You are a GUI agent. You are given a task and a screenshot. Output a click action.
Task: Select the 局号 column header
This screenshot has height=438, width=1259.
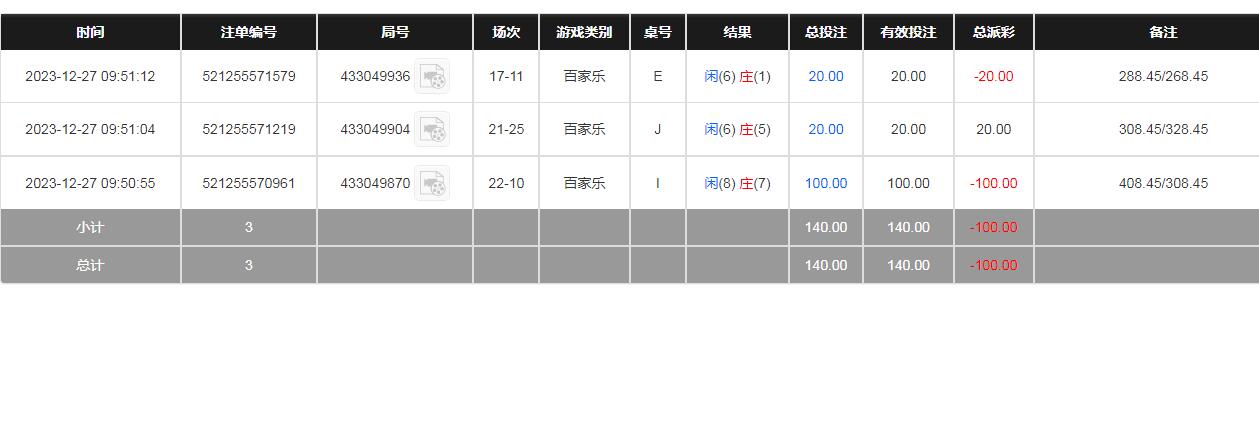[x=395, y=32]
